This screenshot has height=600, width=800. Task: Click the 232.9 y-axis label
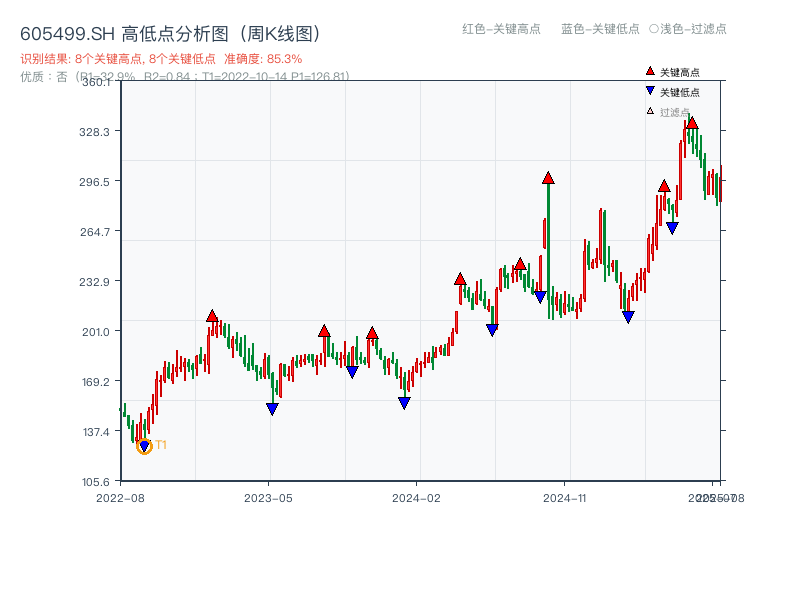click(x=94, y=282)
